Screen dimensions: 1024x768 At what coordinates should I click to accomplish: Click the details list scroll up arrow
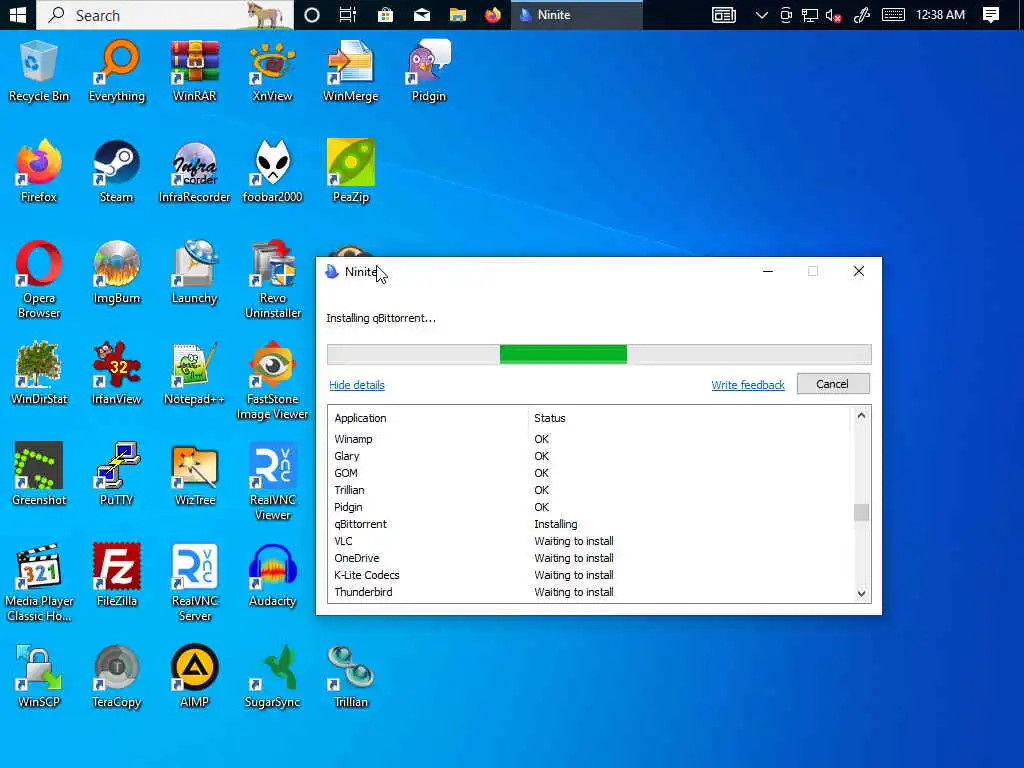(x=861, y=415)
